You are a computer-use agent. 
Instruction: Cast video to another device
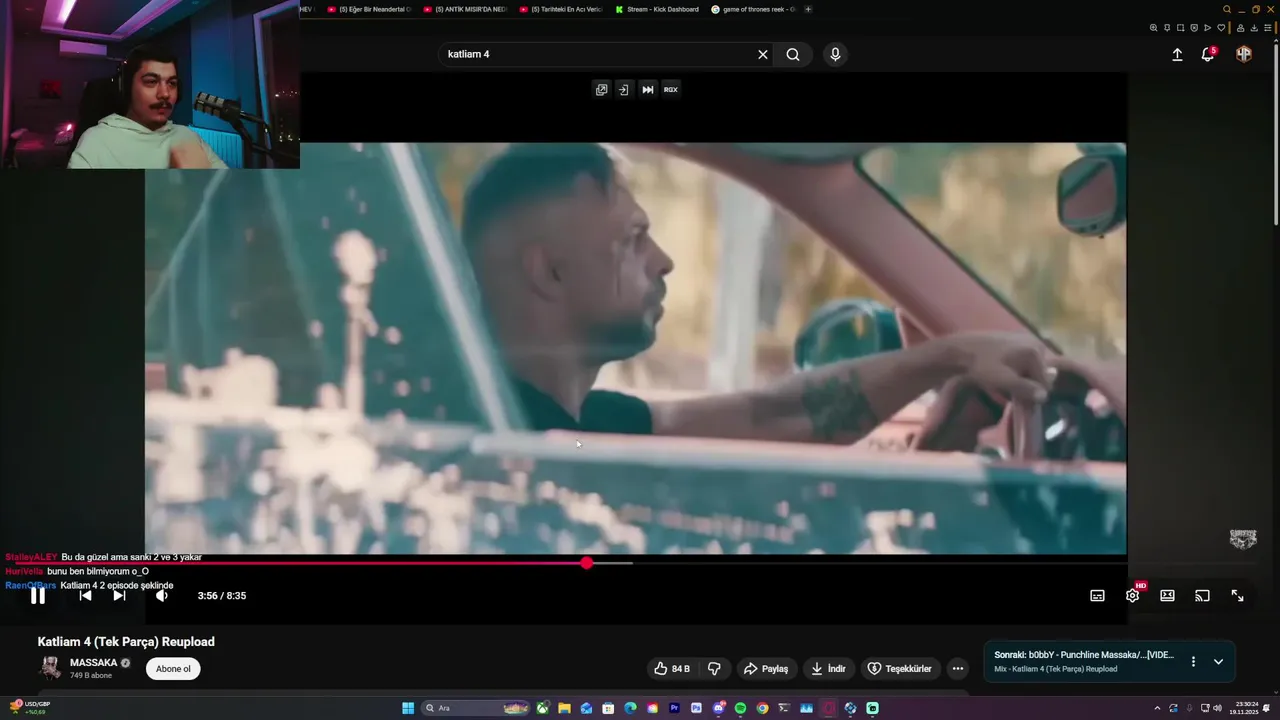[1202, 596]
